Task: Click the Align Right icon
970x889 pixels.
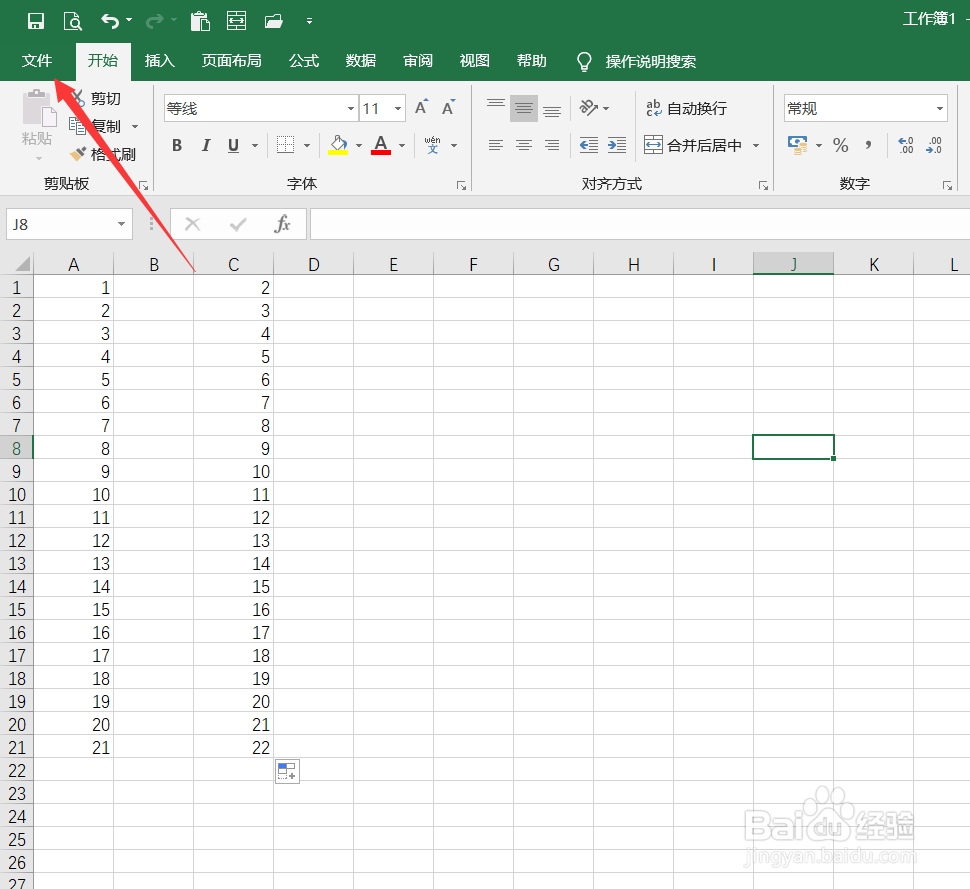Action: pyautogui.click(x=552, y=145)
